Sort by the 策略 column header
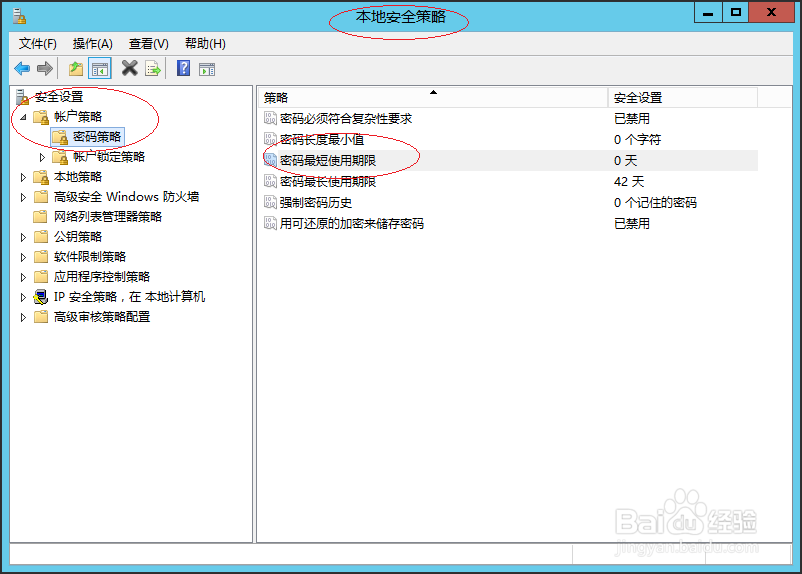 (x=433, y=98)
